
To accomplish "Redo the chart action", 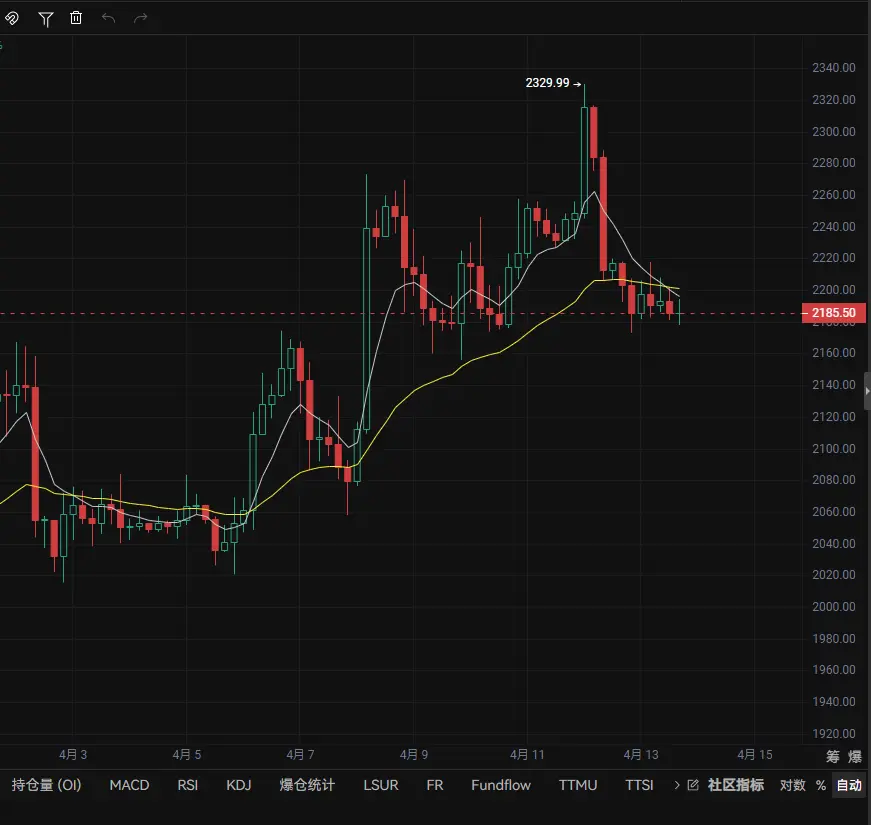I will 141,18.
